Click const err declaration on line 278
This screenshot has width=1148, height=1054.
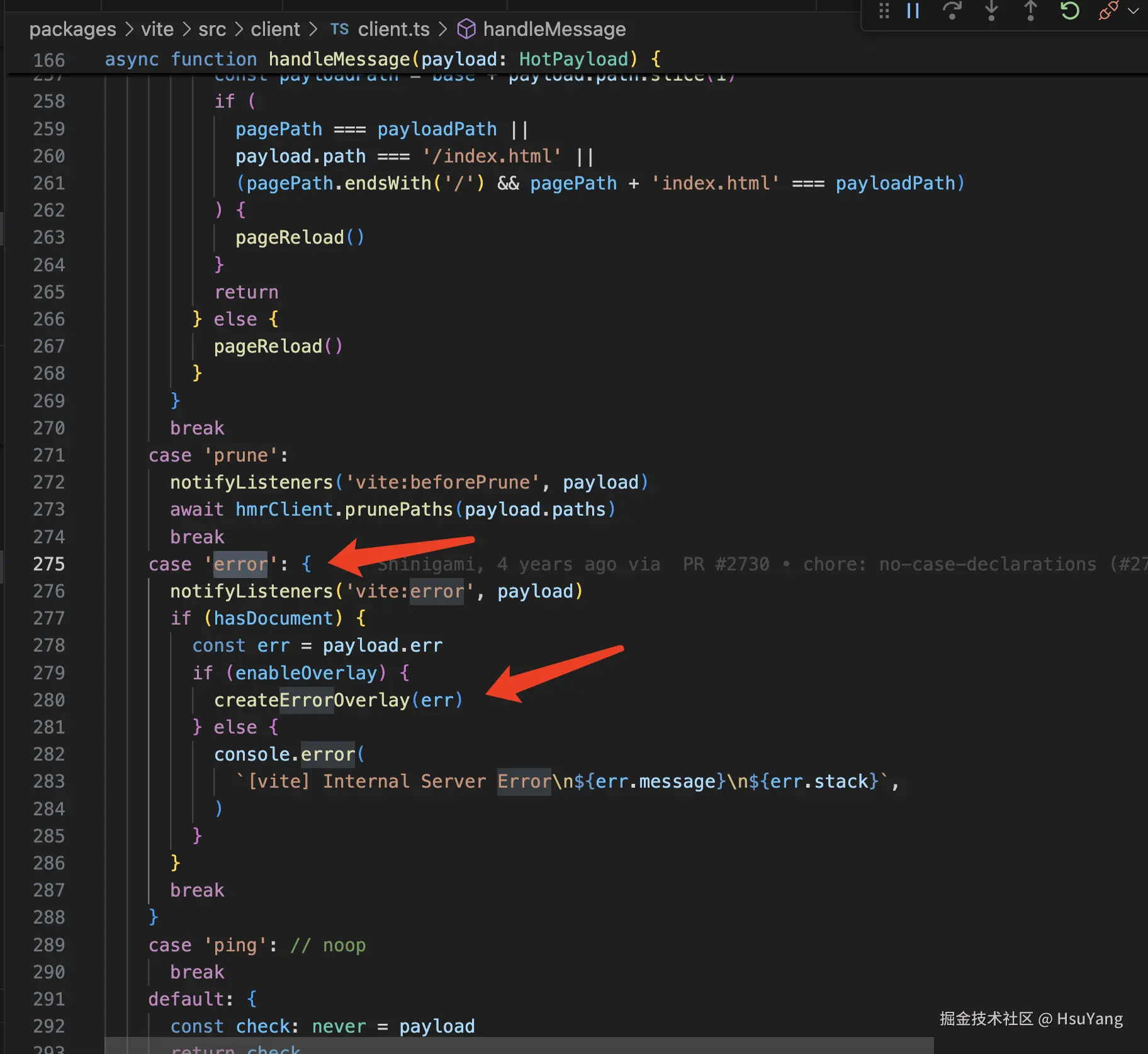(241, 646)
